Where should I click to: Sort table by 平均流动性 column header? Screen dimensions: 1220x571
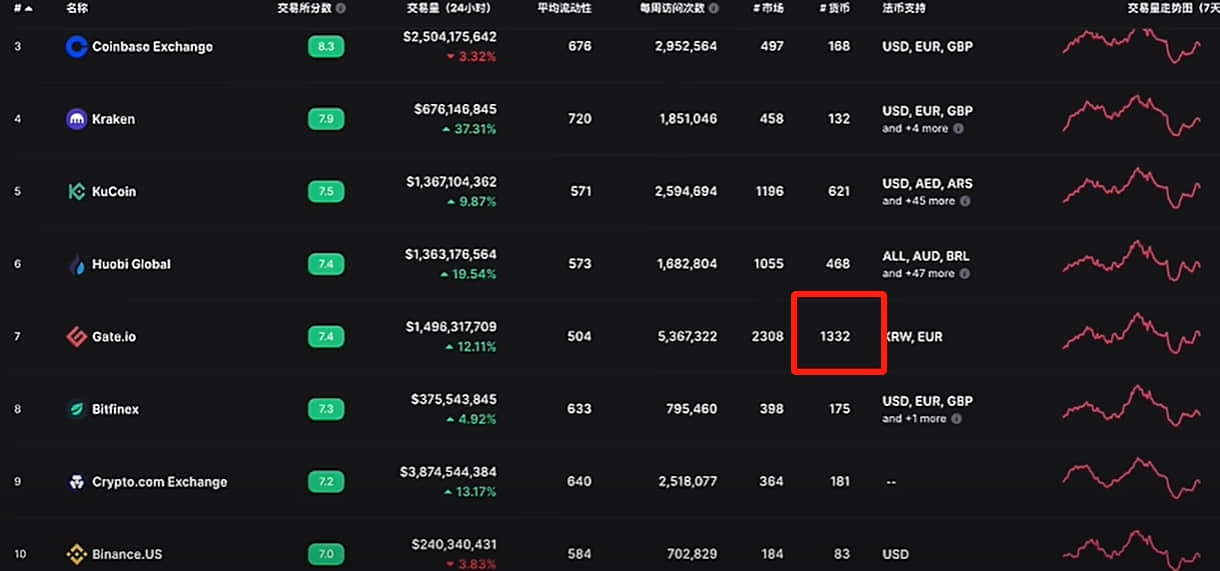(x=564, y=8)
